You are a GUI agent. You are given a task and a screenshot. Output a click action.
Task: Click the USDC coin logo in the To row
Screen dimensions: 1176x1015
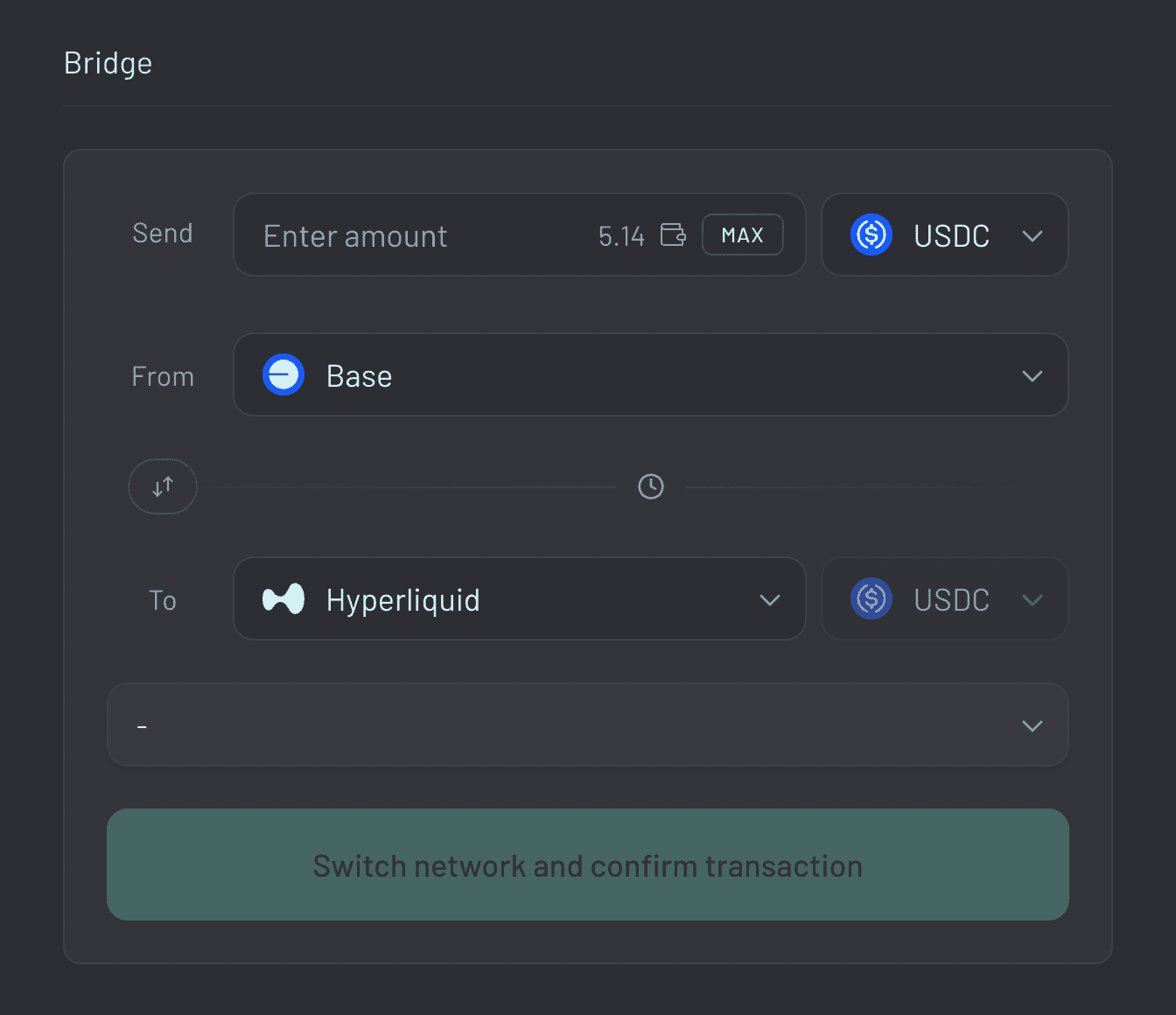coord(871,599)
